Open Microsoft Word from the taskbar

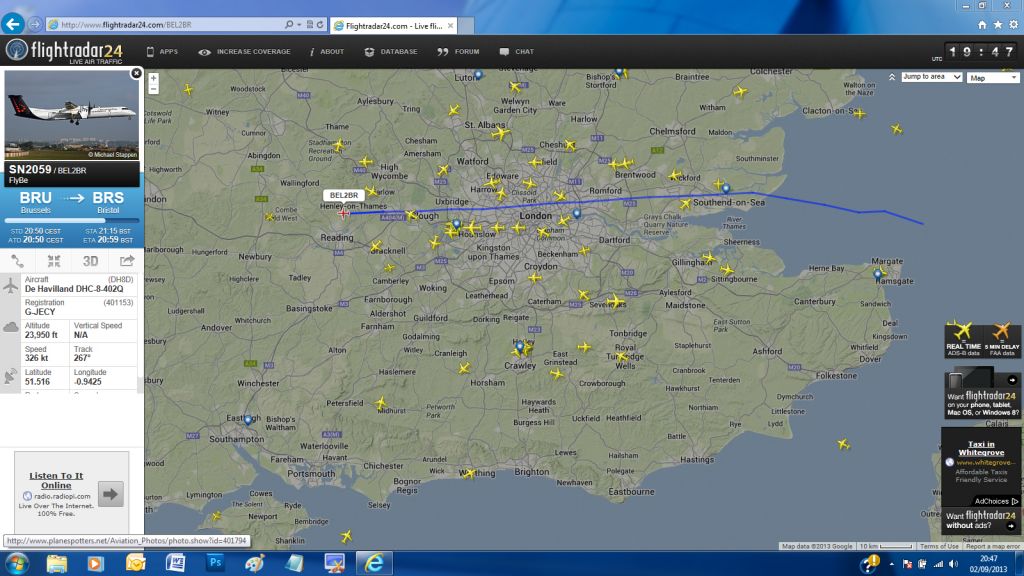(175, 563)
